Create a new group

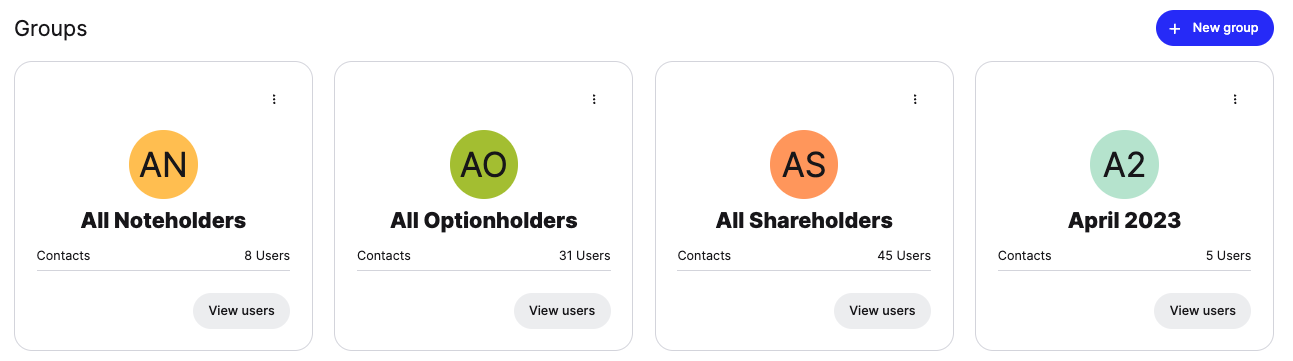(x=1215, y=28)
